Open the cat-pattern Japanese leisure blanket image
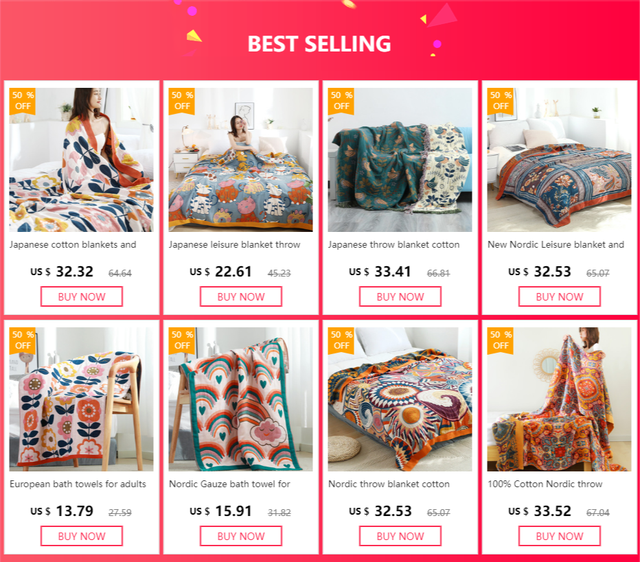This screenshot has height=562, width=640. 241,160
